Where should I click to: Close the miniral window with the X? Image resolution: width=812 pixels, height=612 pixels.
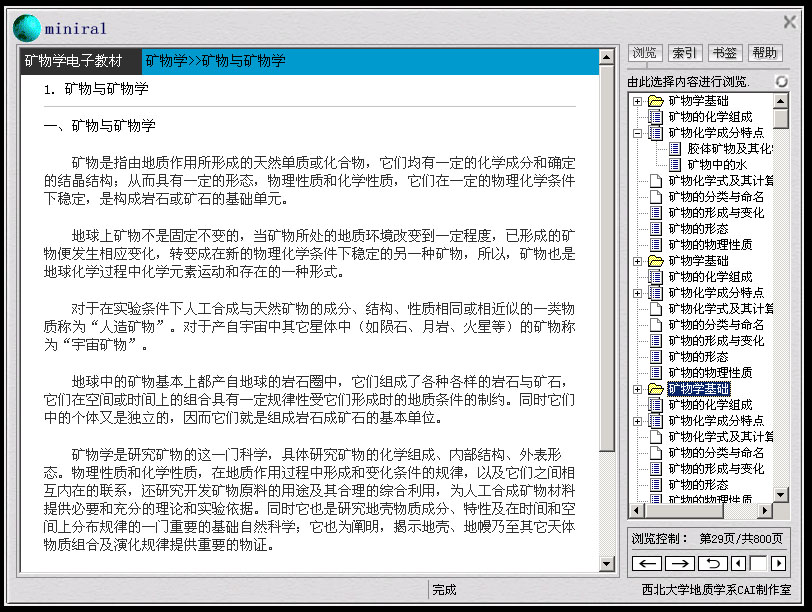790,22
